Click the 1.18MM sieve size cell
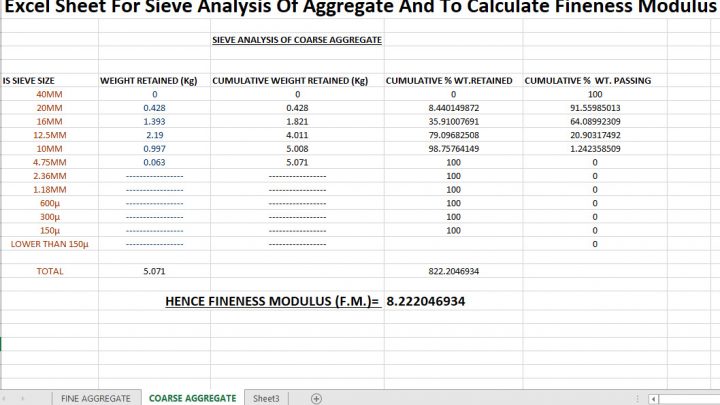This screenshot has width=720, height=405. [x=50, y=190]
